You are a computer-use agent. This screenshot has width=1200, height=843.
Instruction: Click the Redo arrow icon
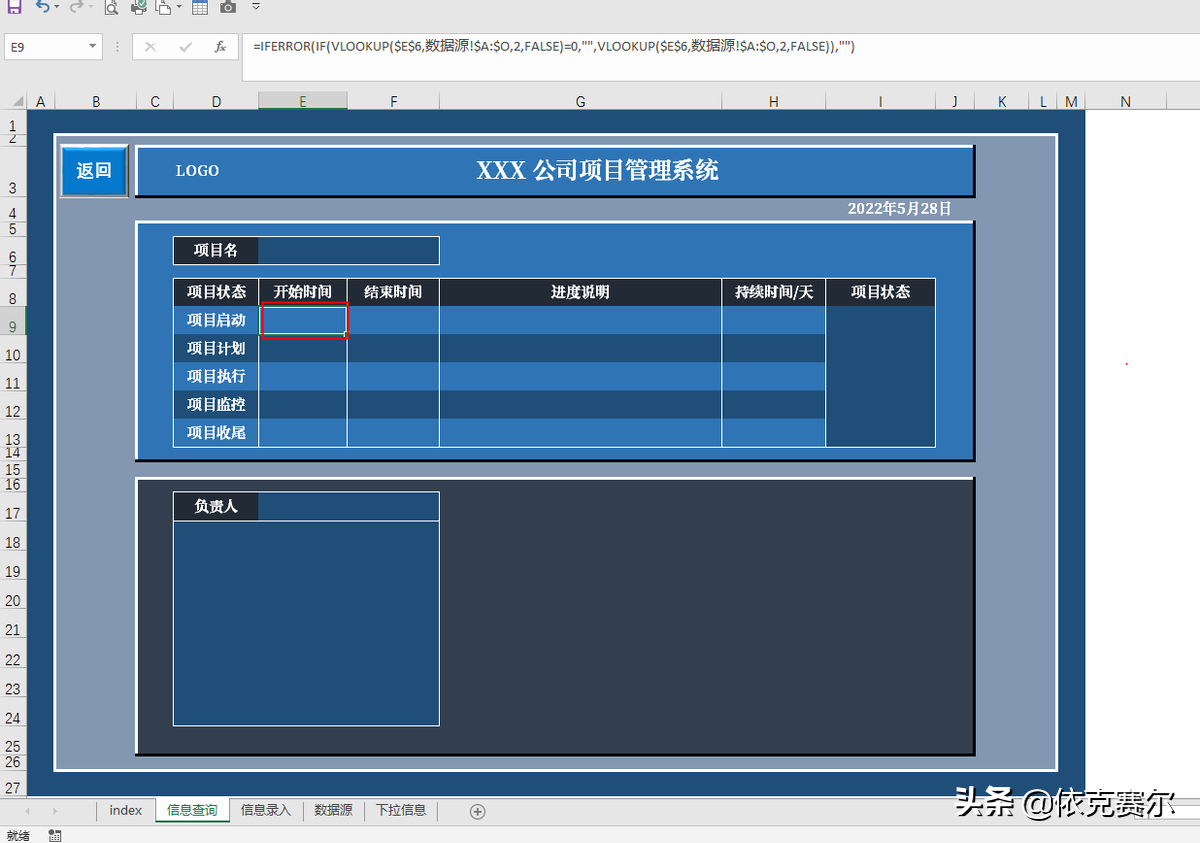pos(75,6)
